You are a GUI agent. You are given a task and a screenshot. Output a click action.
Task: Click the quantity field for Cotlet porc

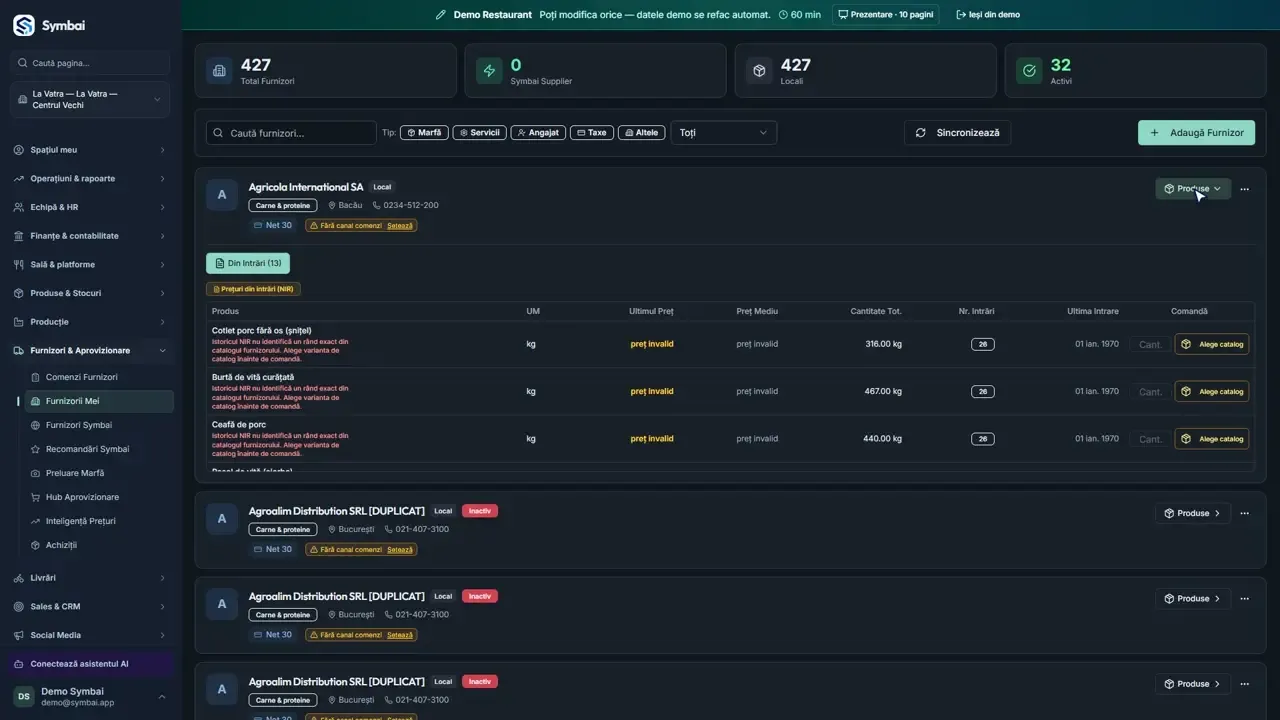1150,344
